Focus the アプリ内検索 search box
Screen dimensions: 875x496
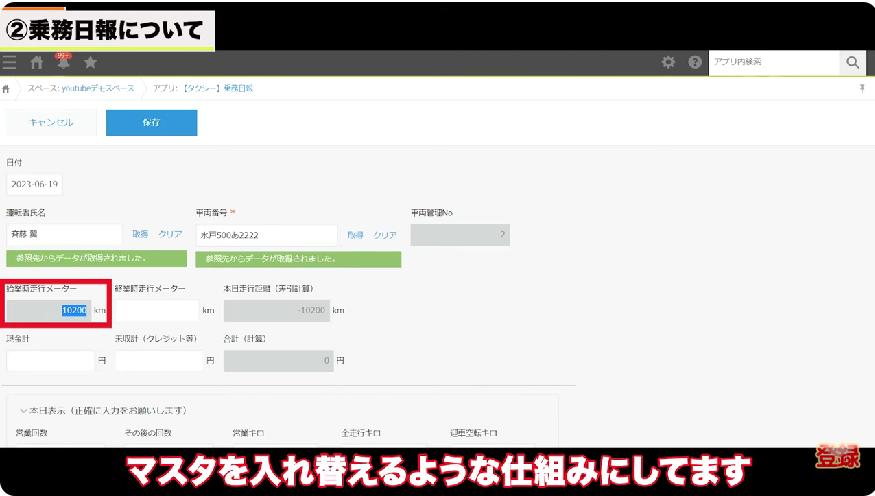774,62
